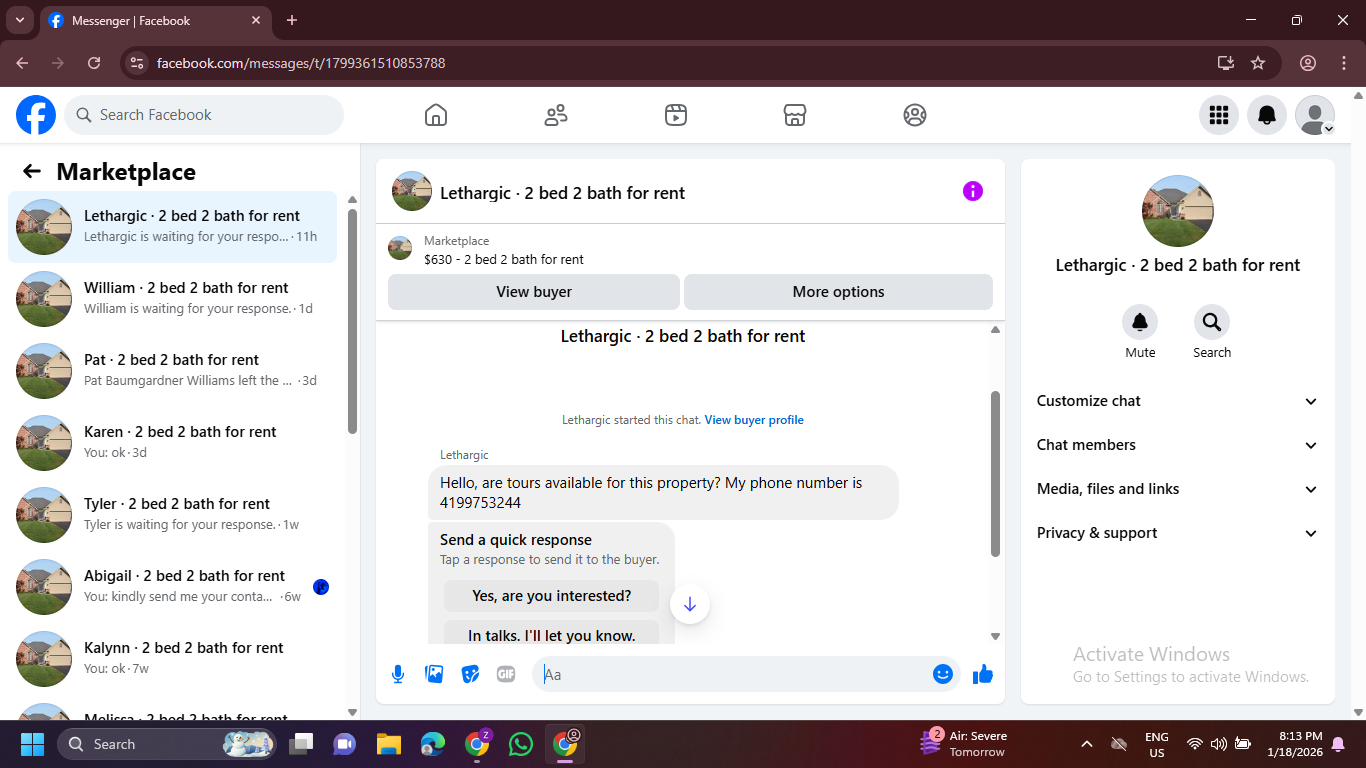Open the taskbar clock showing 8:13 PM
Viewport: 1366px width, 768px height.
tap(1294, 744)
